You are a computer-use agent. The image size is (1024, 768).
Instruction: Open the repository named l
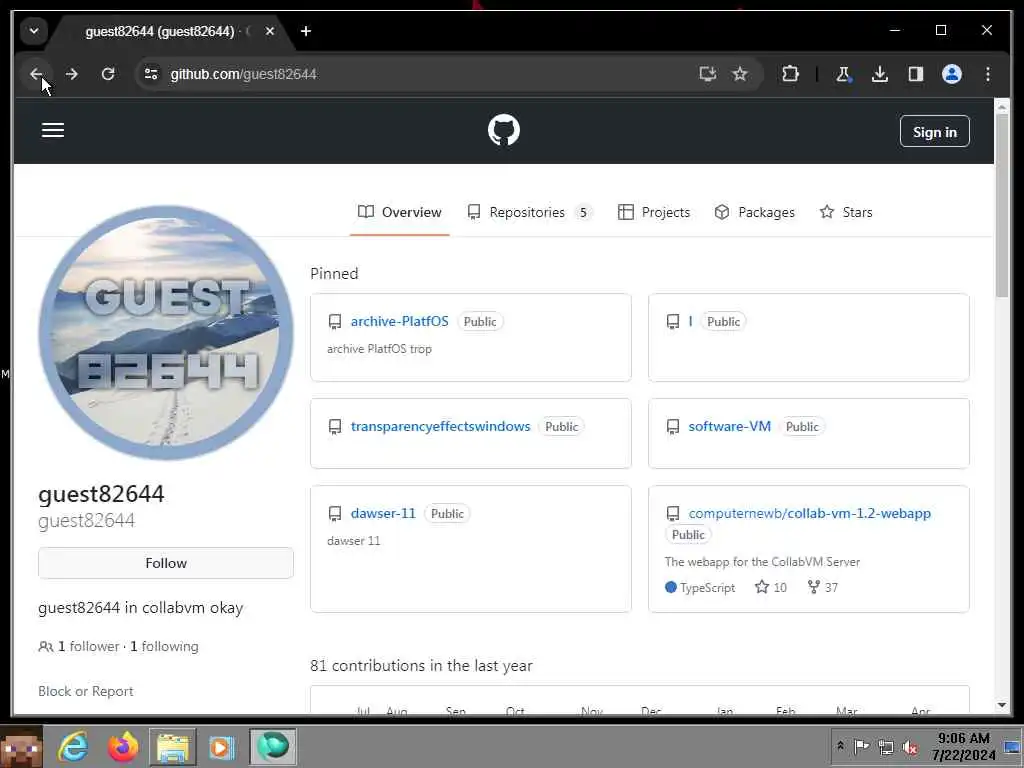(690, 321)
